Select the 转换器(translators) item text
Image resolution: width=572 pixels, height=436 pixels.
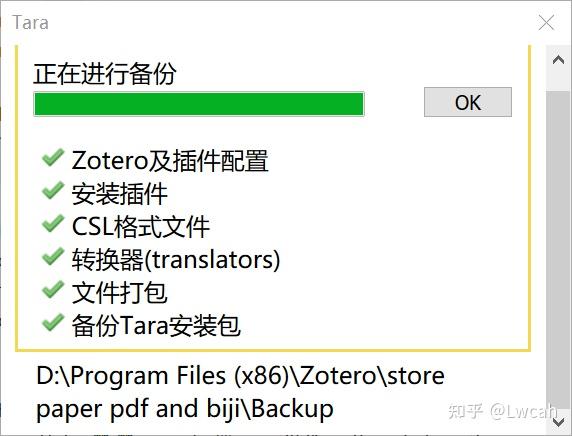[176, 260]
